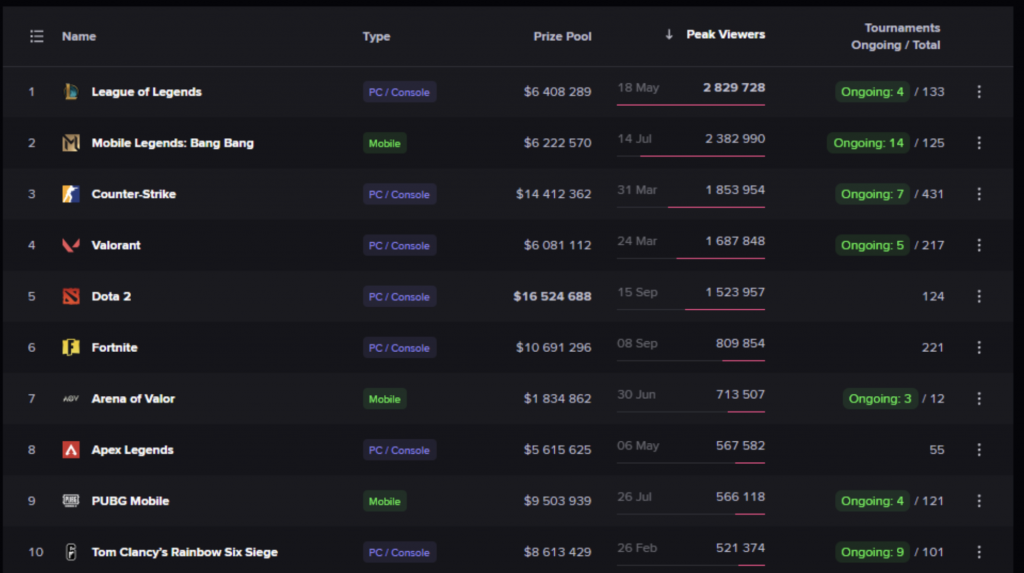Click the PC / Console tag for Dota 2

[x=399, y=297]
